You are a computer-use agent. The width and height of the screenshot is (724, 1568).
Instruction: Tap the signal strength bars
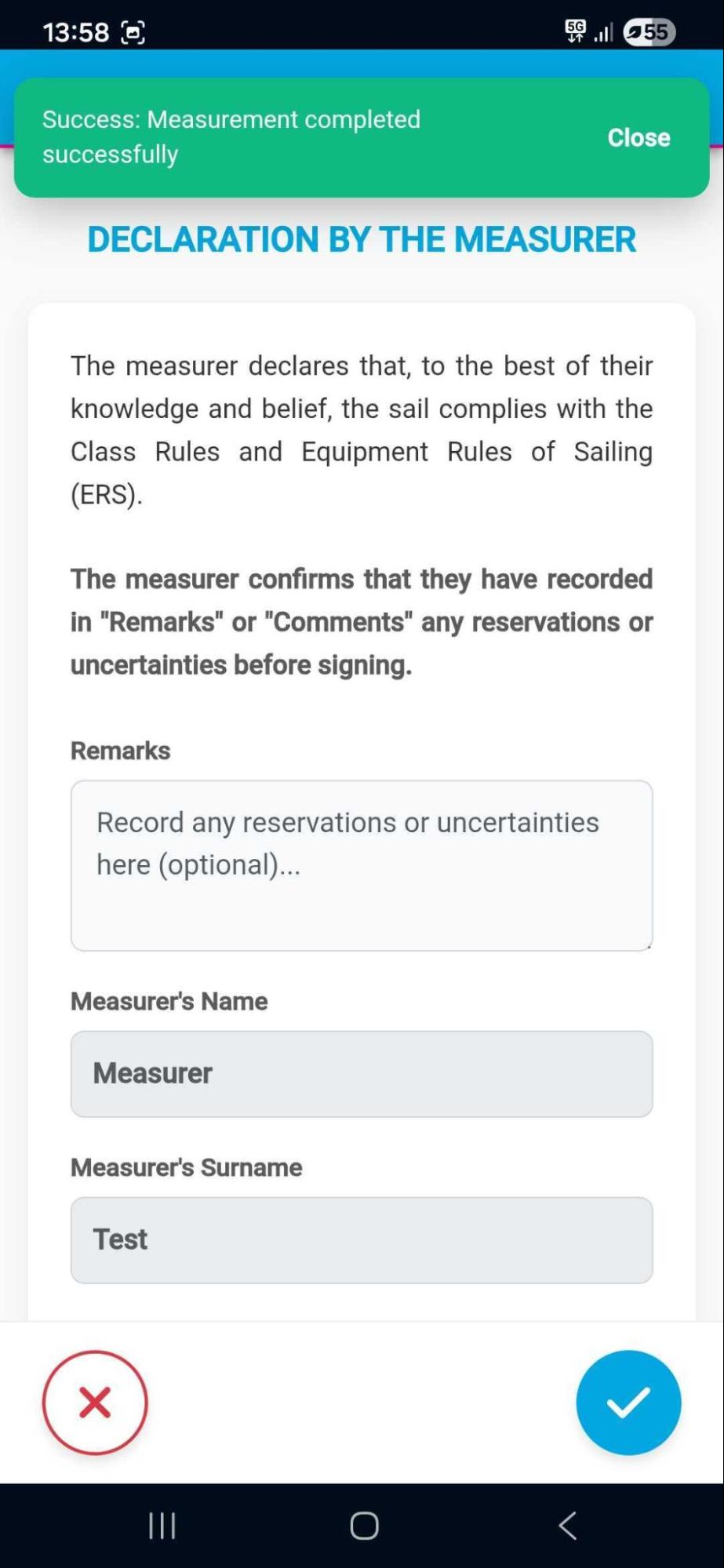coord(603,33)
